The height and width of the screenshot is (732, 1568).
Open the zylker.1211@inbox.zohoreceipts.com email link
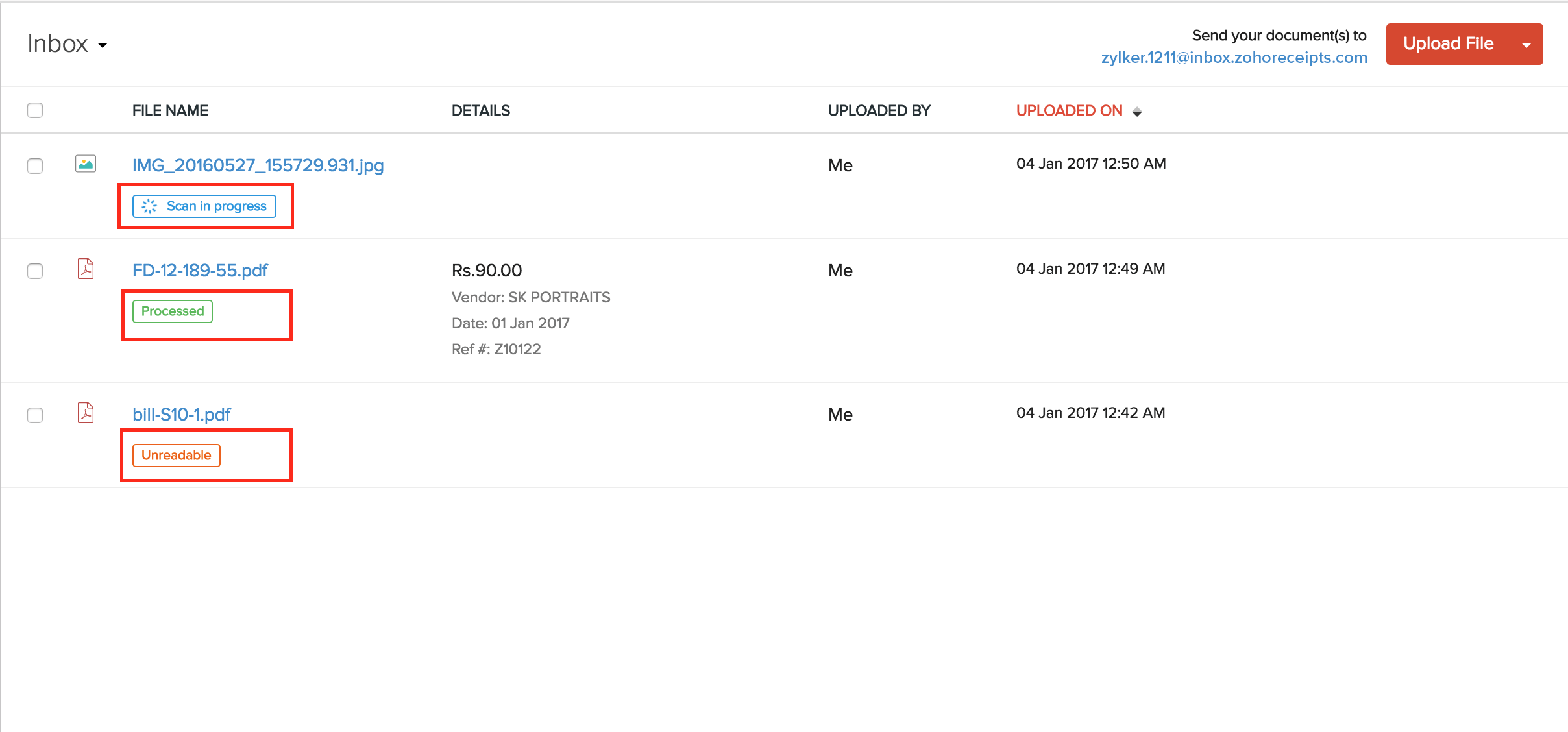pos(1234,58)
